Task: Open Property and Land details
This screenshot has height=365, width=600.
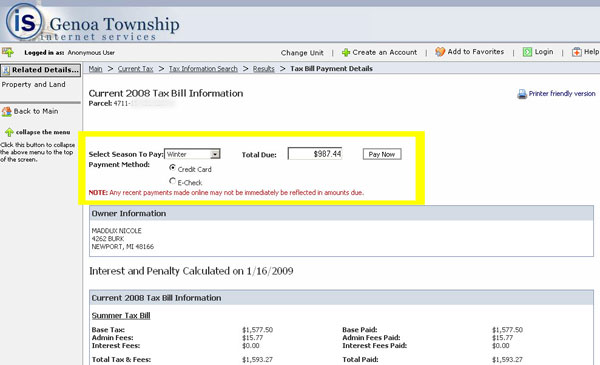Action: point(33,85)
